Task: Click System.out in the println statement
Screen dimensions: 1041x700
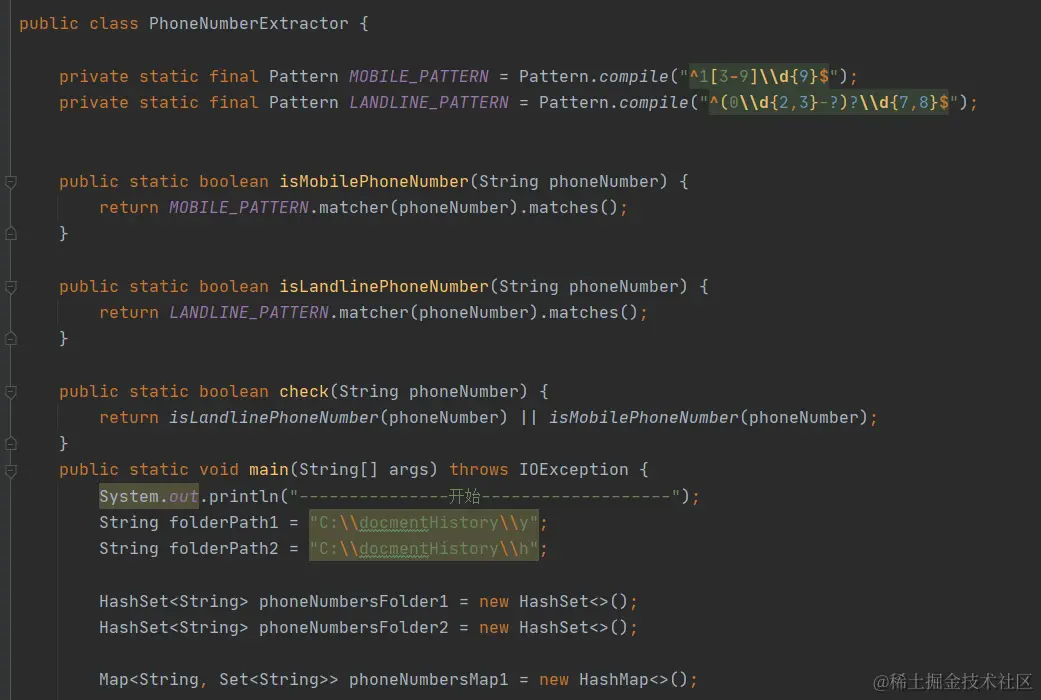Action: (149, 496)
